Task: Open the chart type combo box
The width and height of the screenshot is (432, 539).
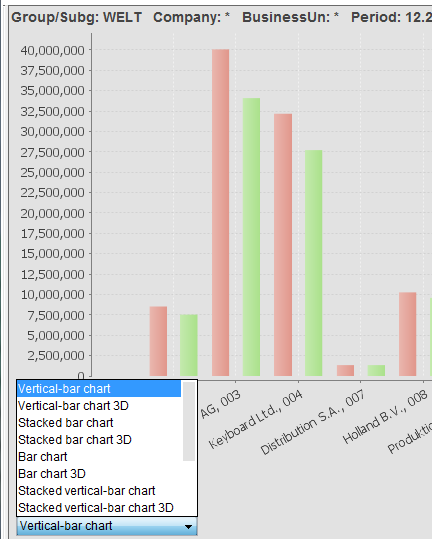Action: pos(107,526)
